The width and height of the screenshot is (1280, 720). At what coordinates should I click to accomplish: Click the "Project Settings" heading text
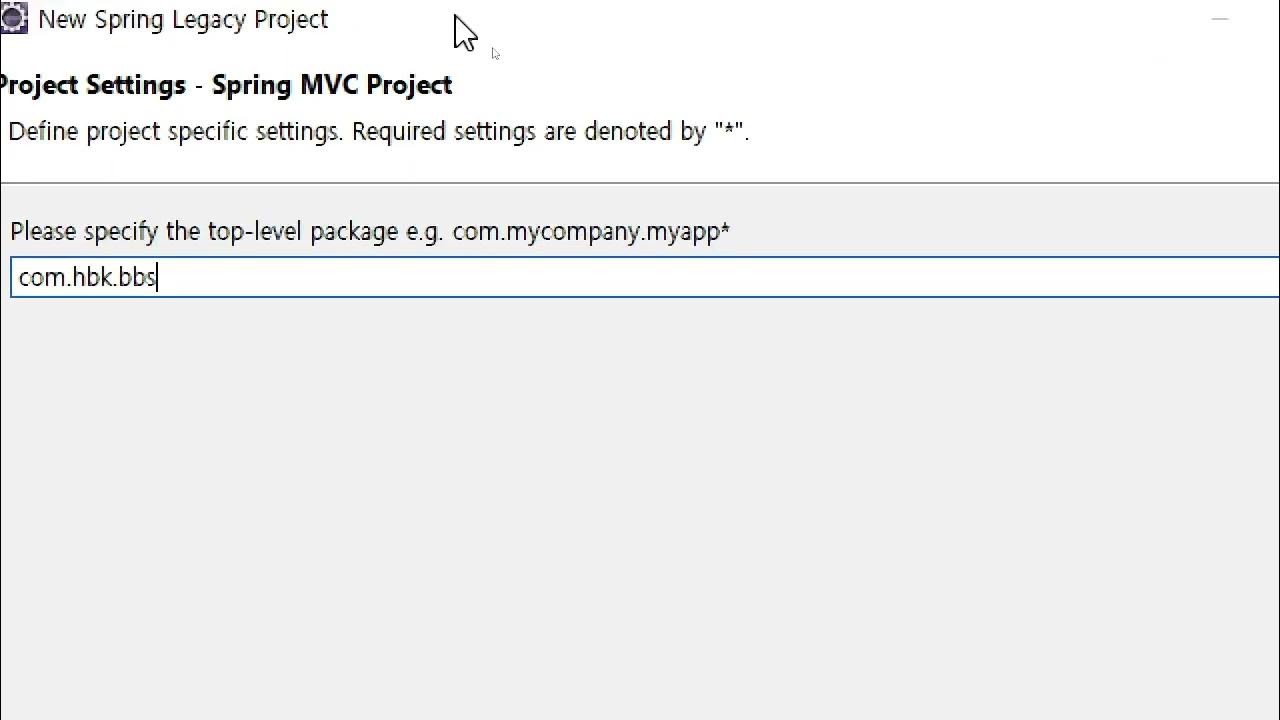(x=93, y=85)
